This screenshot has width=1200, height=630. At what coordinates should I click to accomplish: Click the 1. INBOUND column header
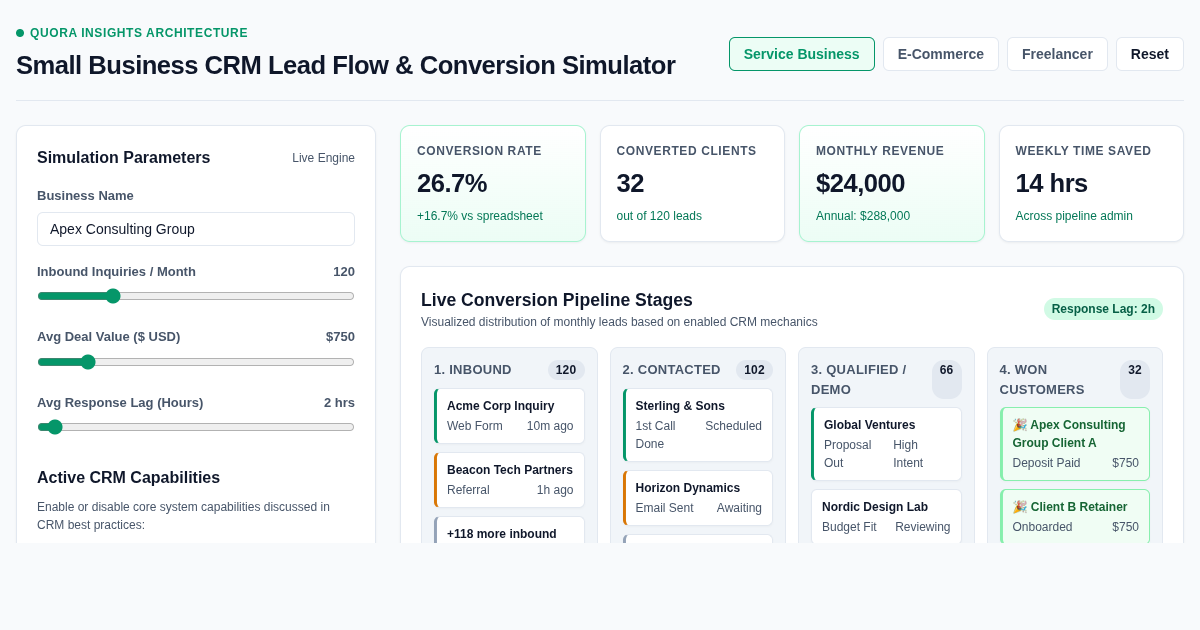point(473,370)
